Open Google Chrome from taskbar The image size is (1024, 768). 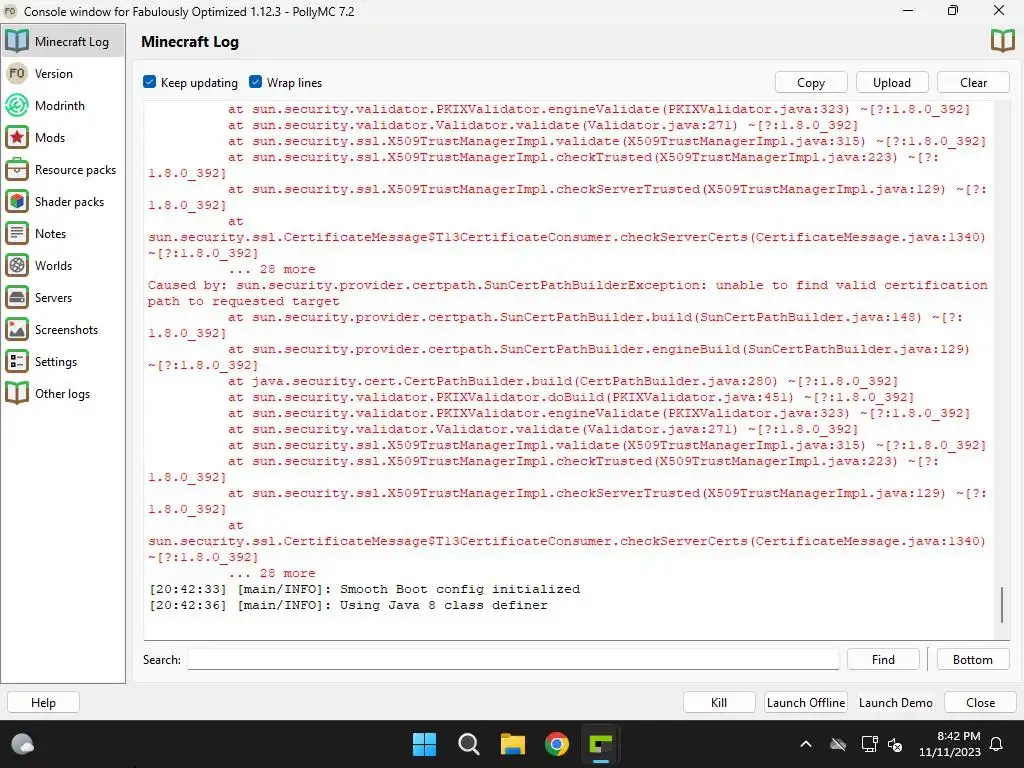[x=557, y=744]
